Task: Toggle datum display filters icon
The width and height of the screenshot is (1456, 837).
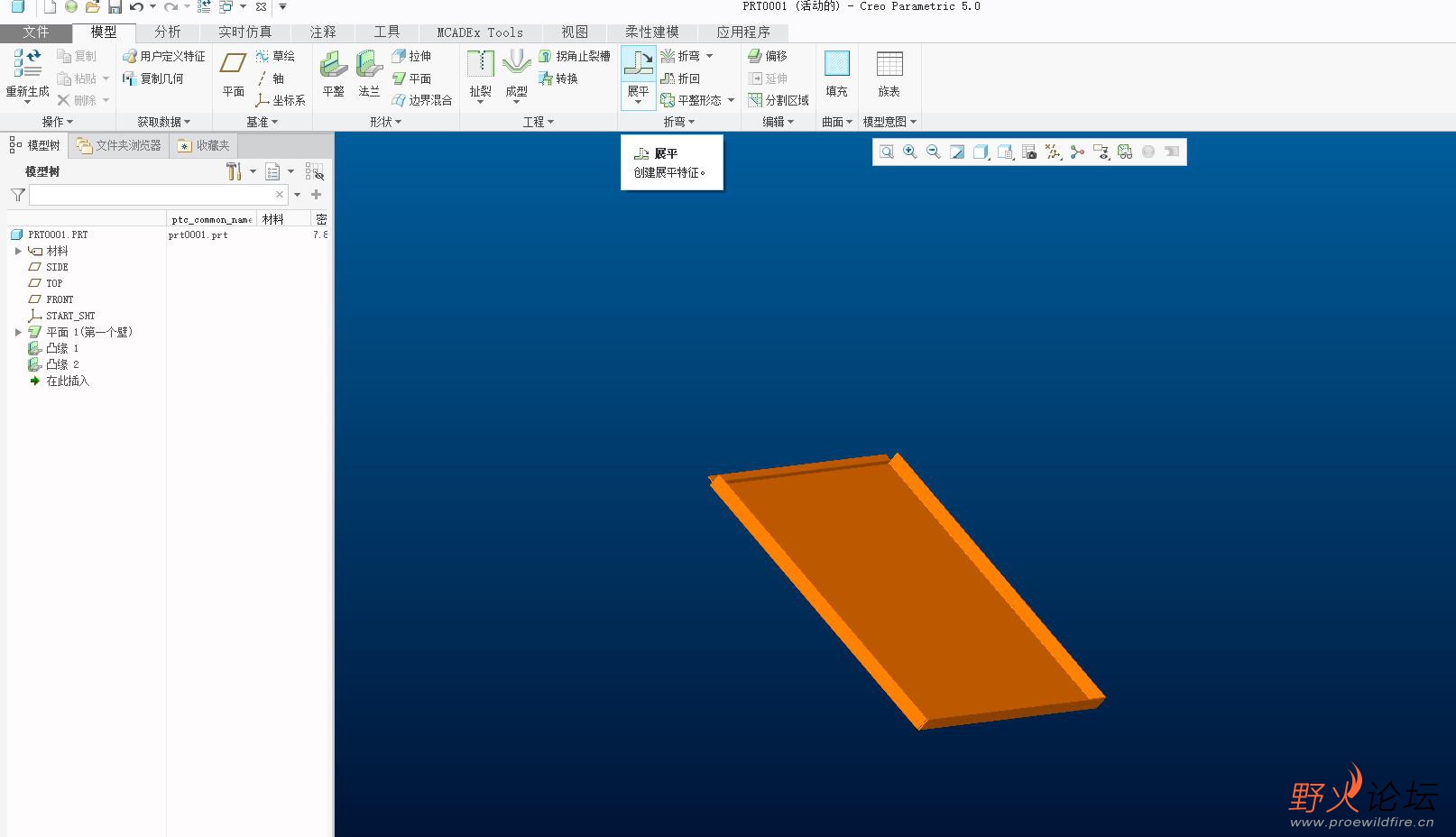Action: [1053, 152]
